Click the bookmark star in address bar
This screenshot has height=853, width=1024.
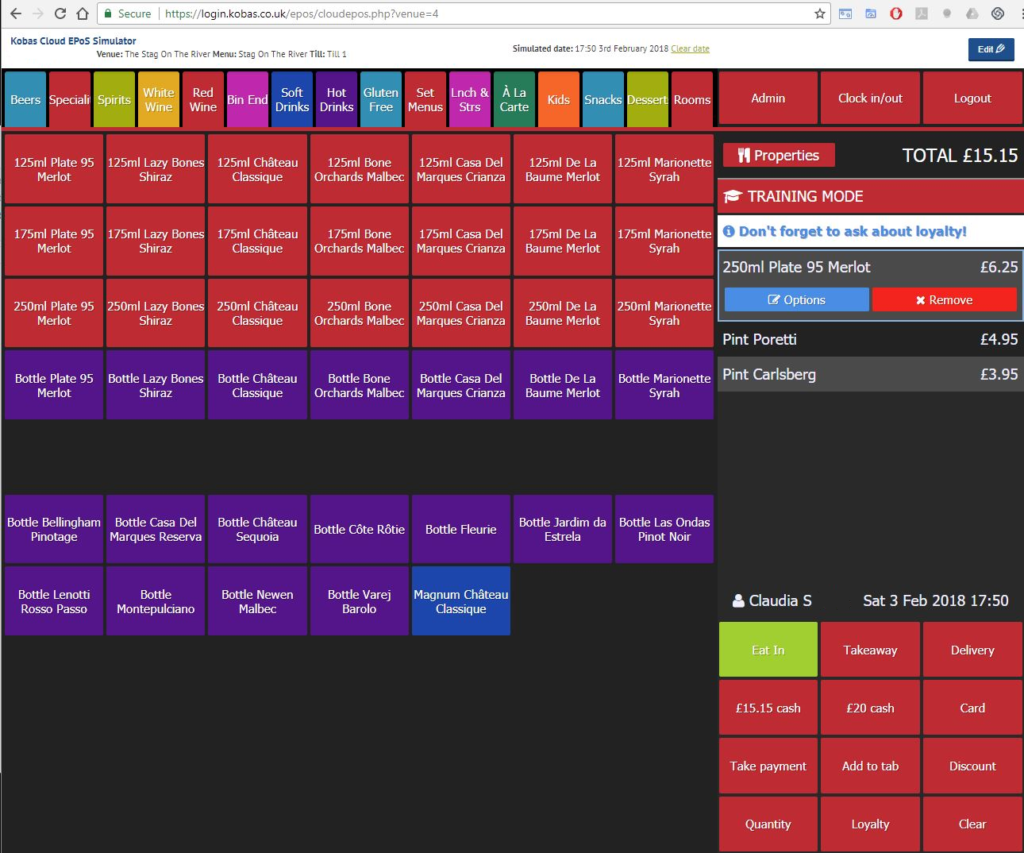coord(819,14)
